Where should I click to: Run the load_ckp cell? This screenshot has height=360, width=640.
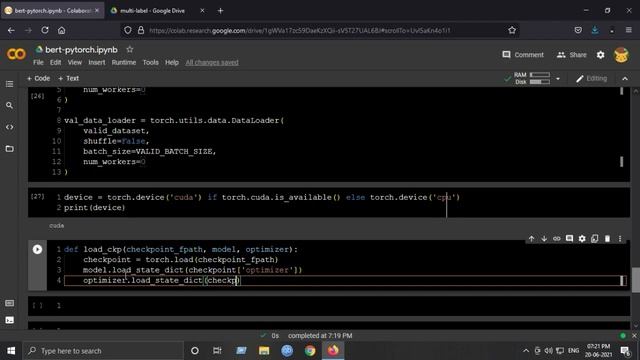pyautogui.click(x=37, y=249)
